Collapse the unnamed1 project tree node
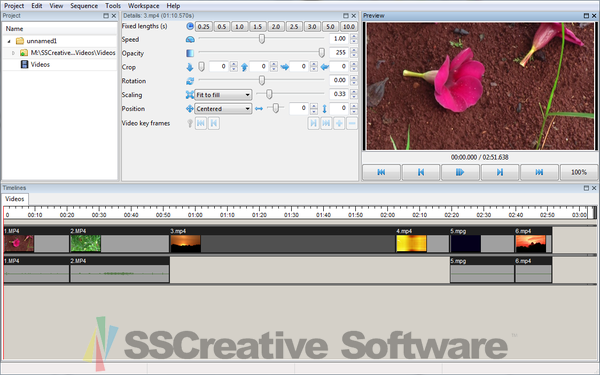This screenshot has height=375, width=600. 9,41
